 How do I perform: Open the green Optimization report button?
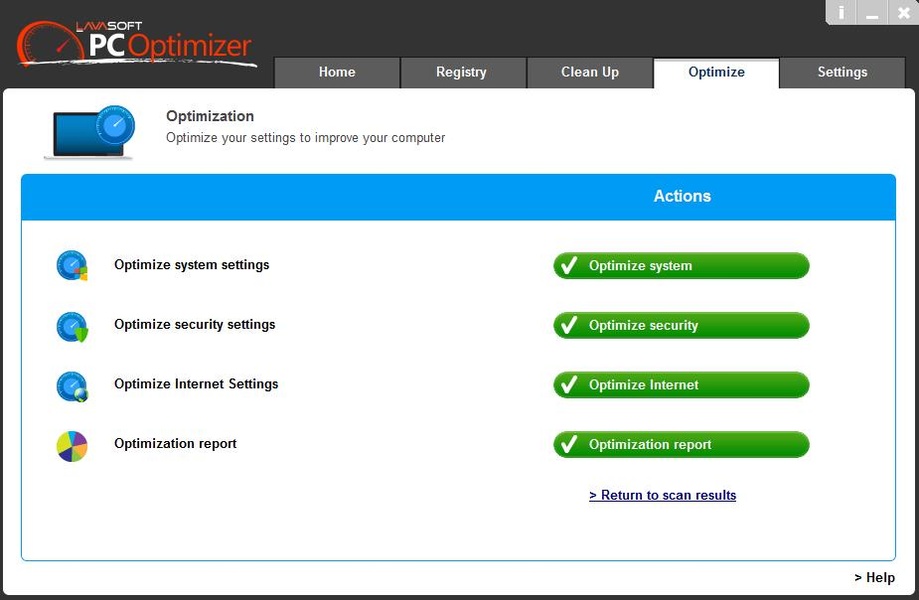[681, 445]
